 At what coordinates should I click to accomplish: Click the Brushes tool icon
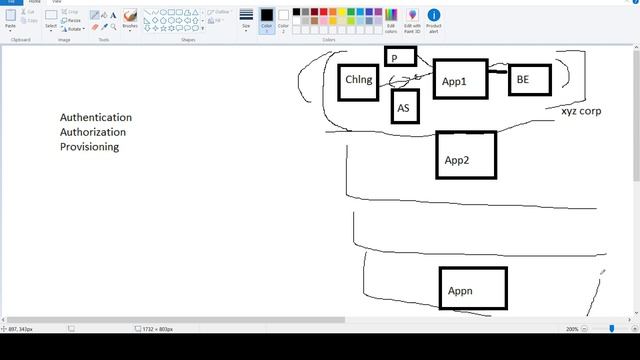130,16
